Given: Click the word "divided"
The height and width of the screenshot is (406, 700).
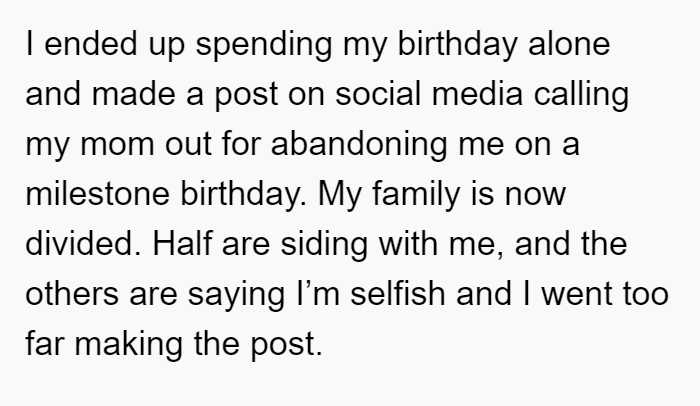Looking at the screenshot, I should click(x=83, y=244).
